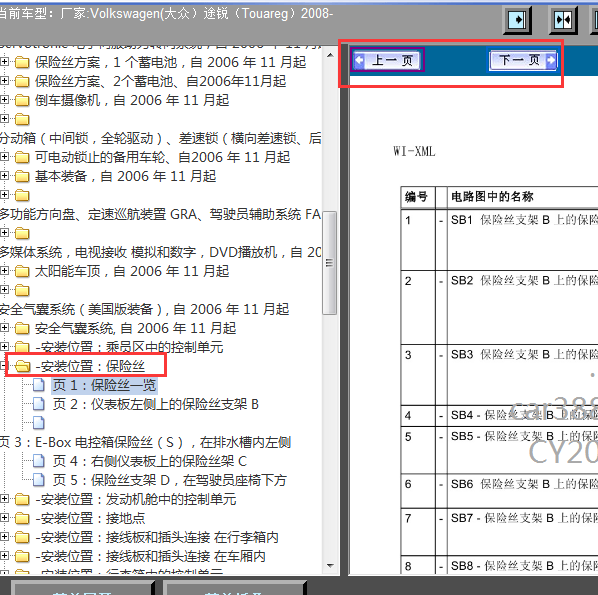Click page icon above 页 3 E-Box line
Screen dimensions: 598x595
click(39, 423)
